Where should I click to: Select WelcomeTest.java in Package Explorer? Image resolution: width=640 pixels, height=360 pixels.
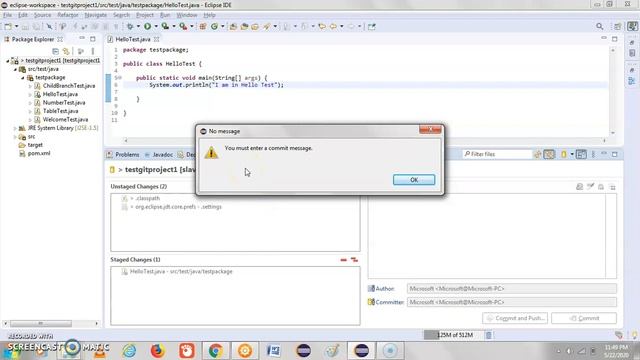tap(65, 120)
